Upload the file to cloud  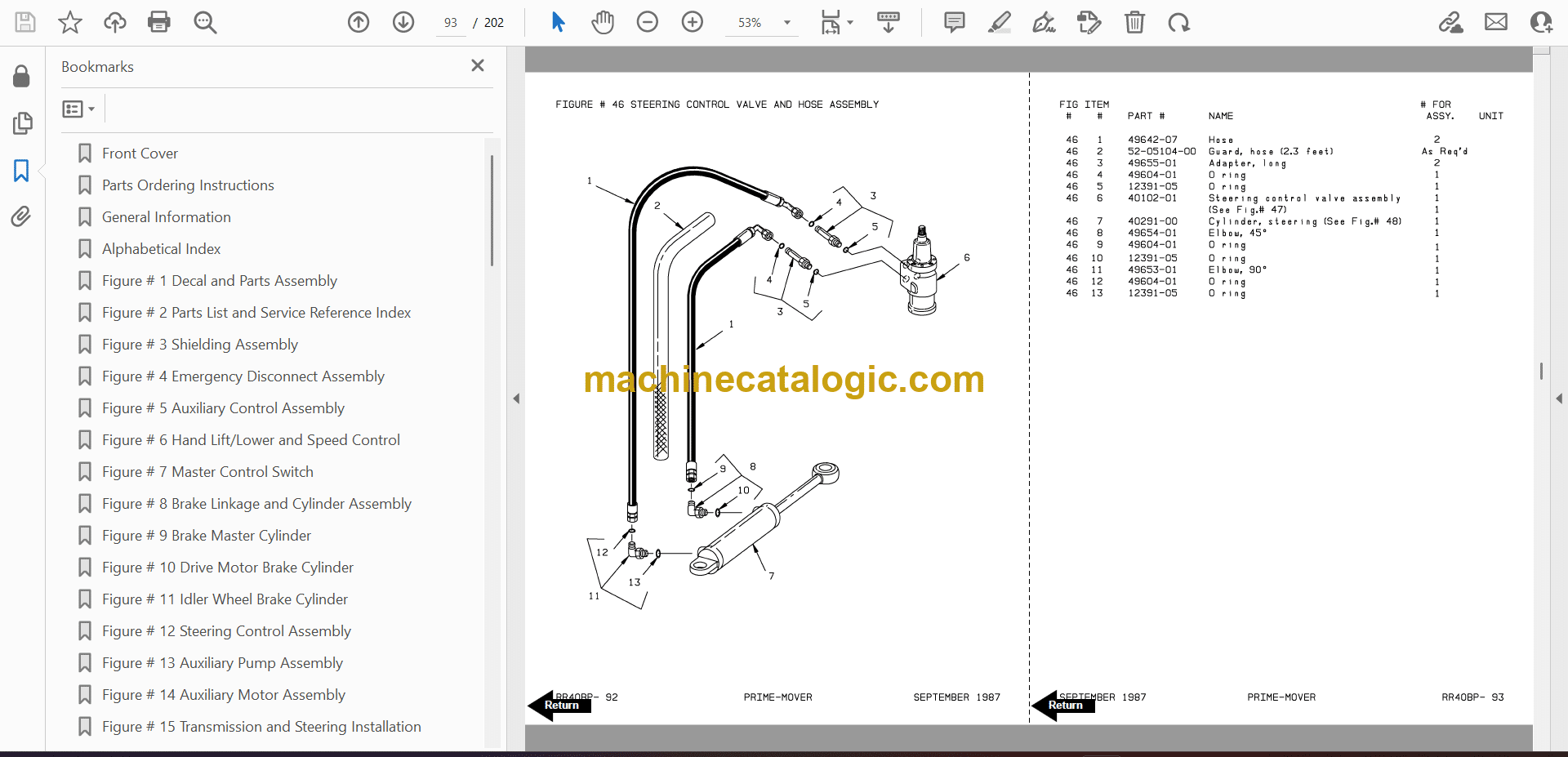tap(115, 22)
